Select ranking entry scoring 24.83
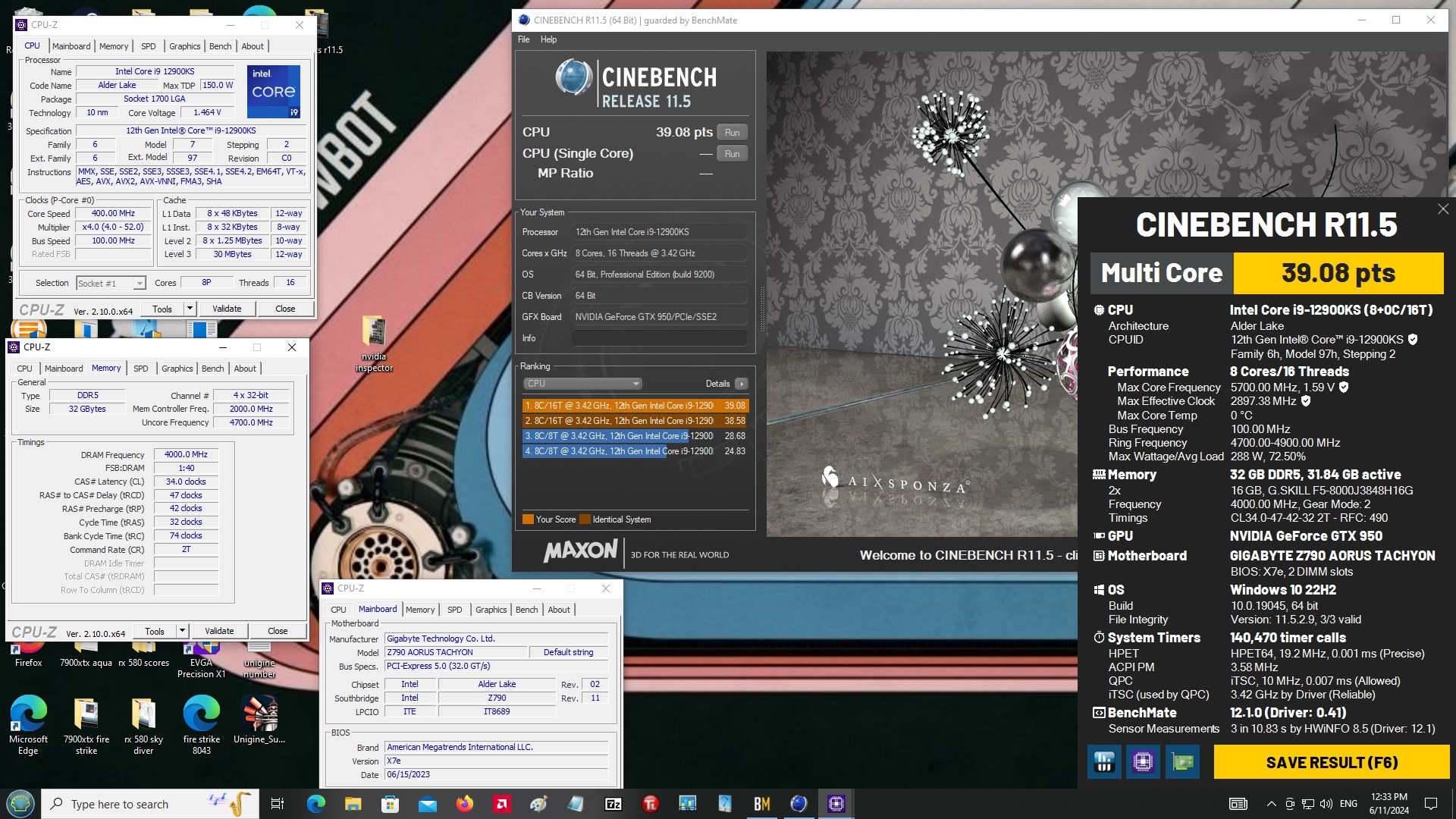1456x819 pixels. (x=635, y=451)
